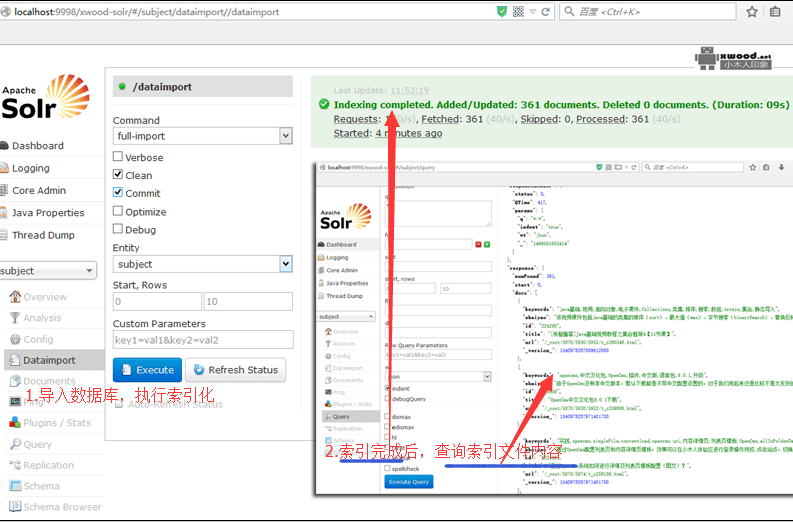Click the green indexing completed checkmark icon
The height and width of the screenshot is (522, 793).
324,104
